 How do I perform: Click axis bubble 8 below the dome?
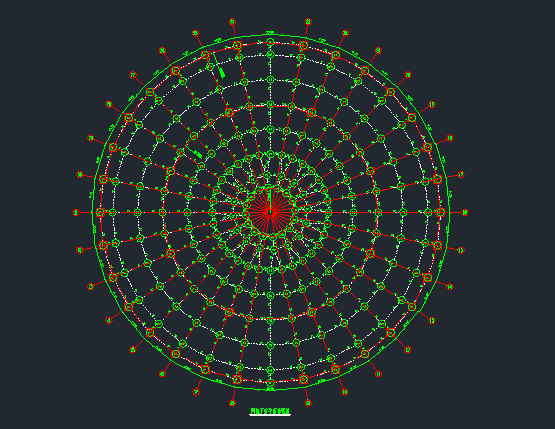(x=233, y=403)
